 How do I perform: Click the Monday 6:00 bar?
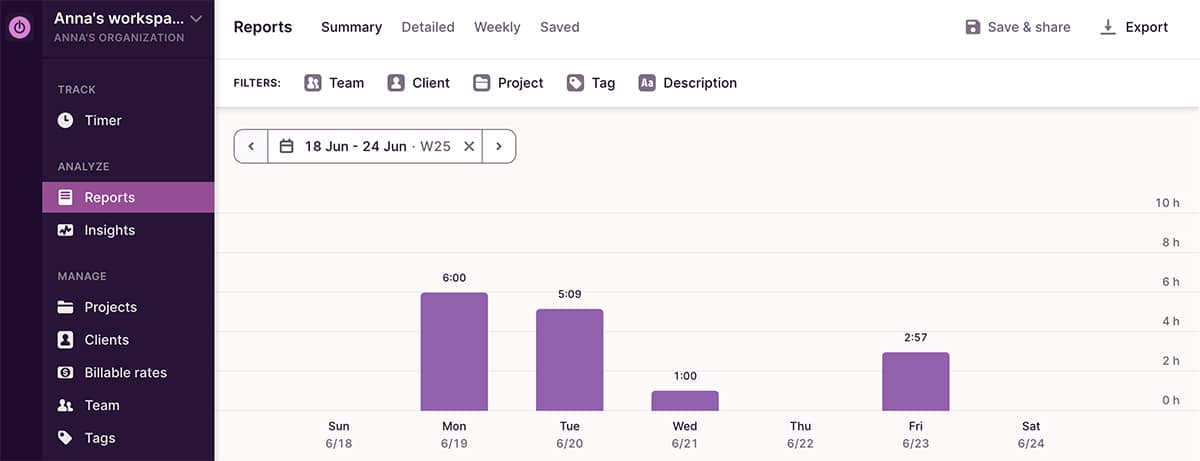point(454,351)
